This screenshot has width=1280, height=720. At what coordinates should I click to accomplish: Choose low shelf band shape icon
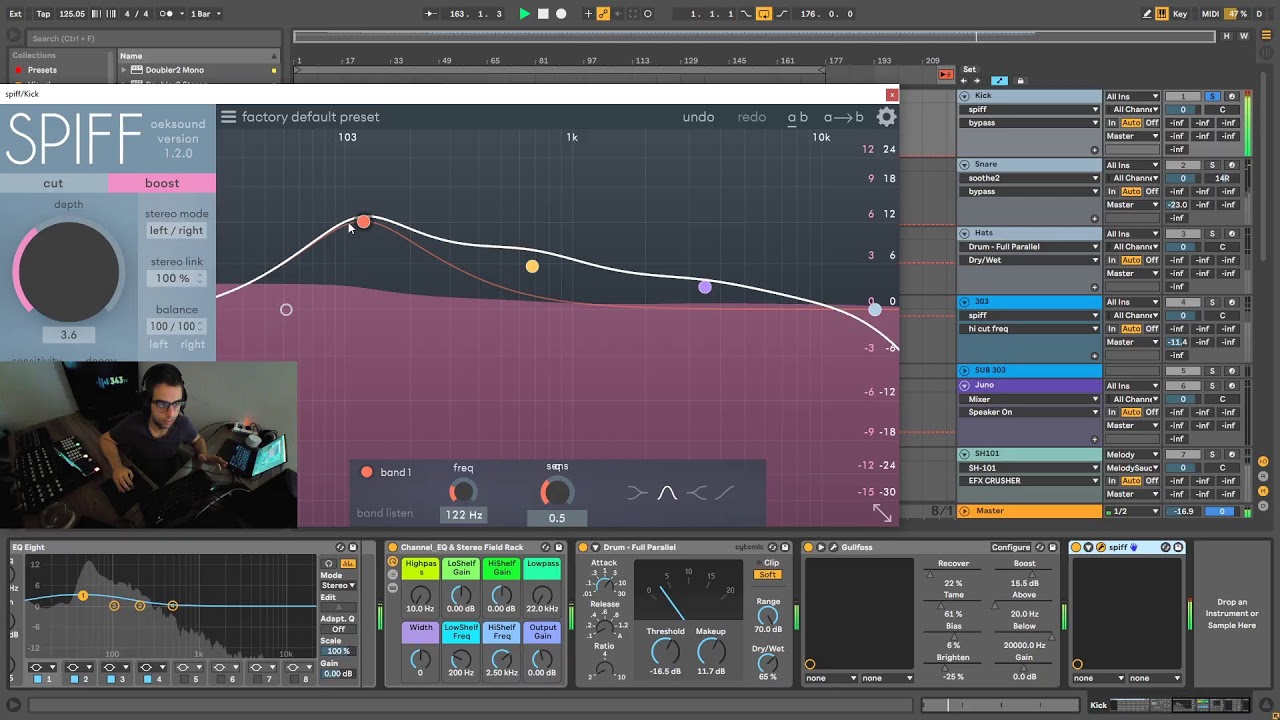point(638,492)
